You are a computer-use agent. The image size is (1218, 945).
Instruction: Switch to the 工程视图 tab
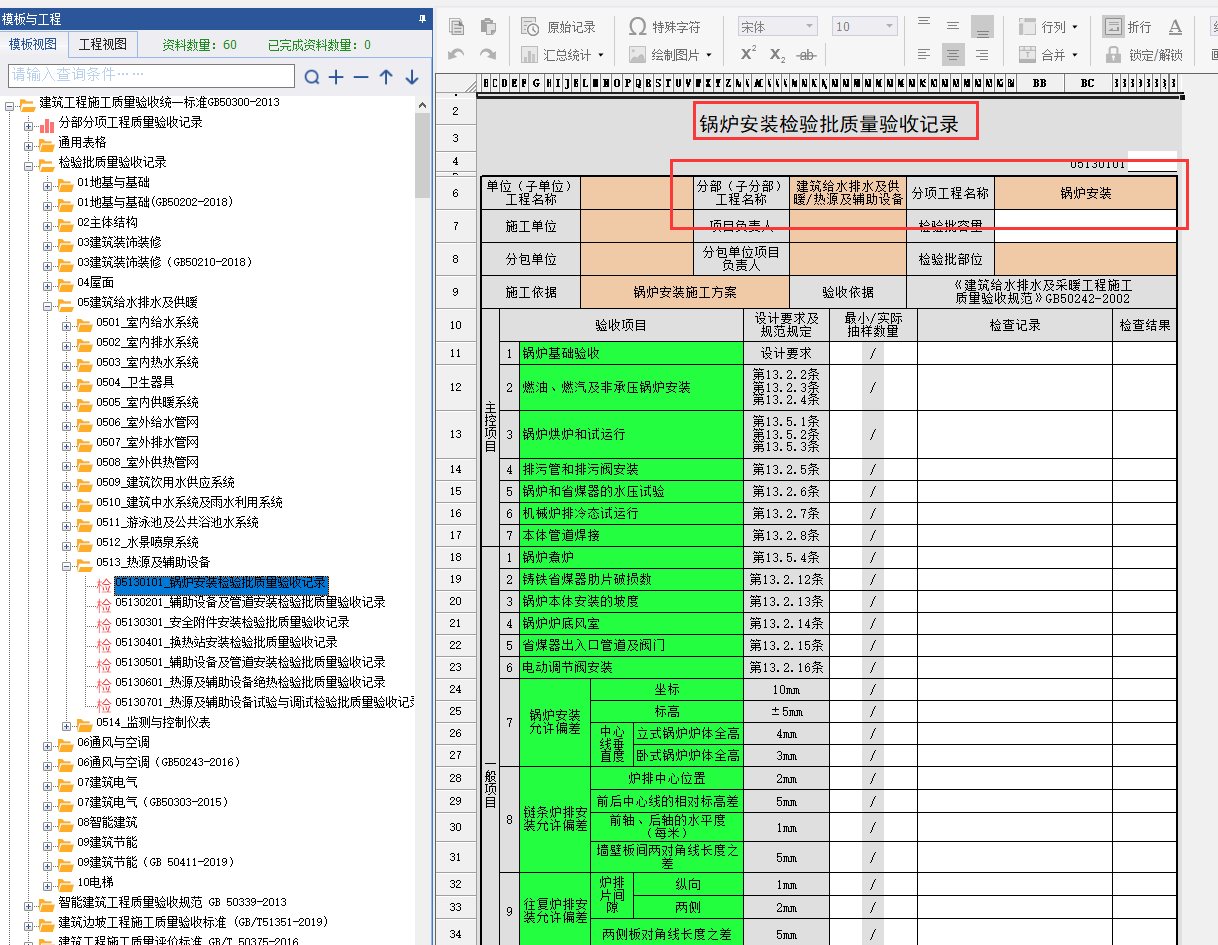(103, 44)
